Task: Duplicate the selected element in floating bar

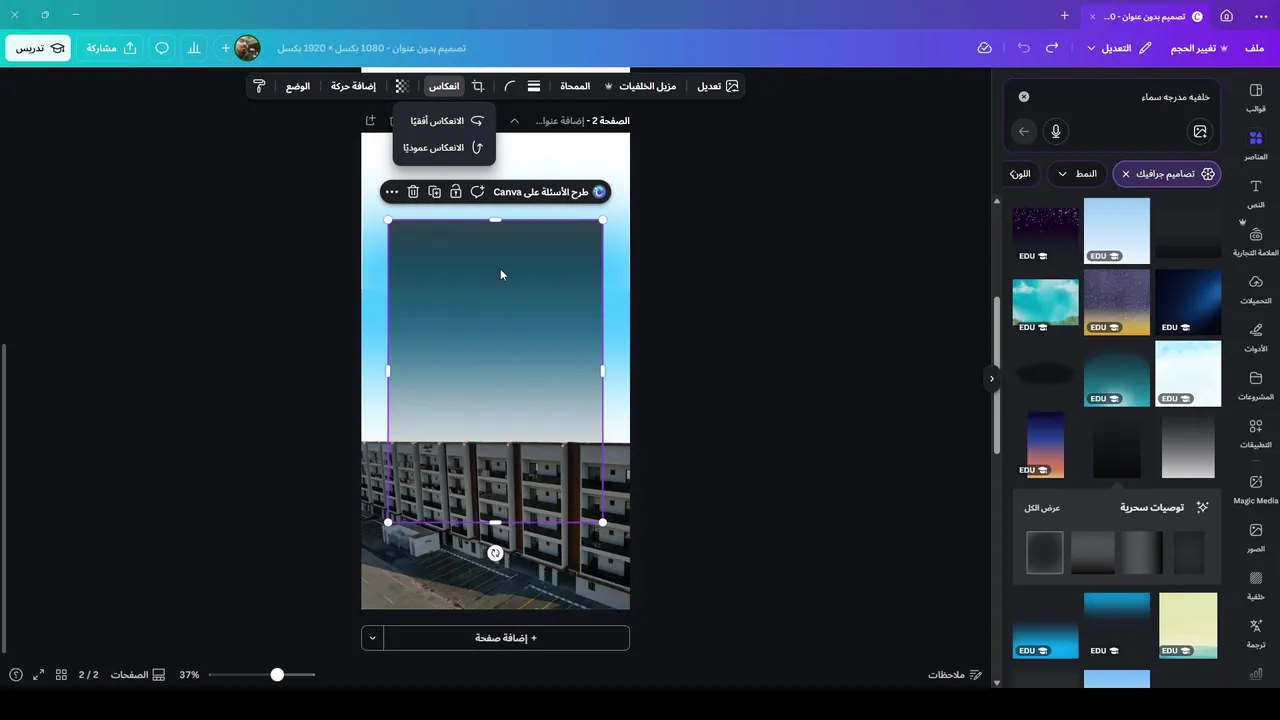Action: coord(434,192)
